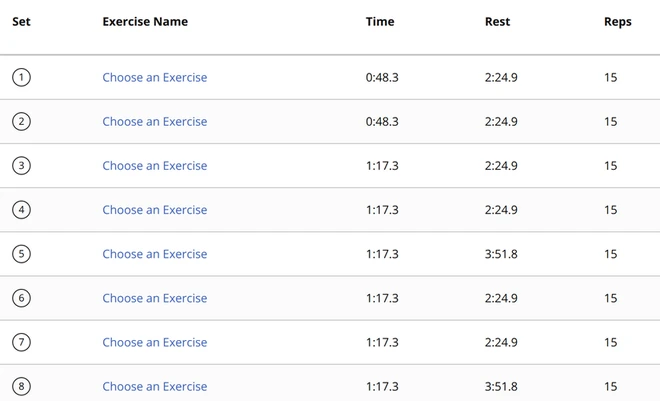Select set 2 time value 0:48.3

click(382, 122)
